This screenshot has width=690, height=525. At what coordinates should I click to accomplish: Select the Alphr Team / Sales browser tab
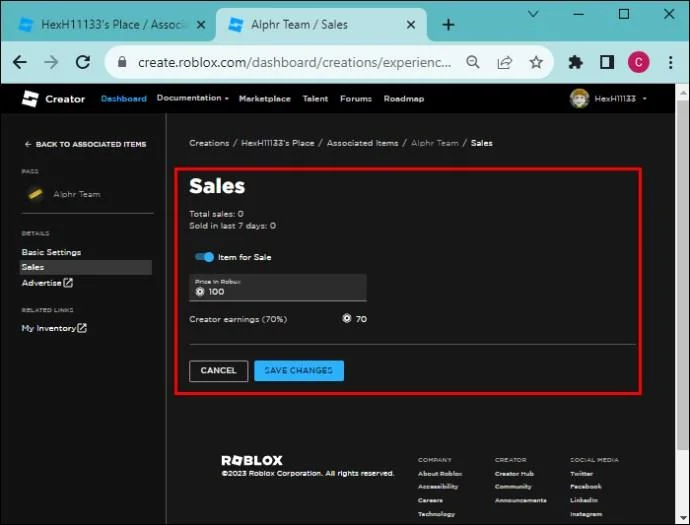point(321,25)
